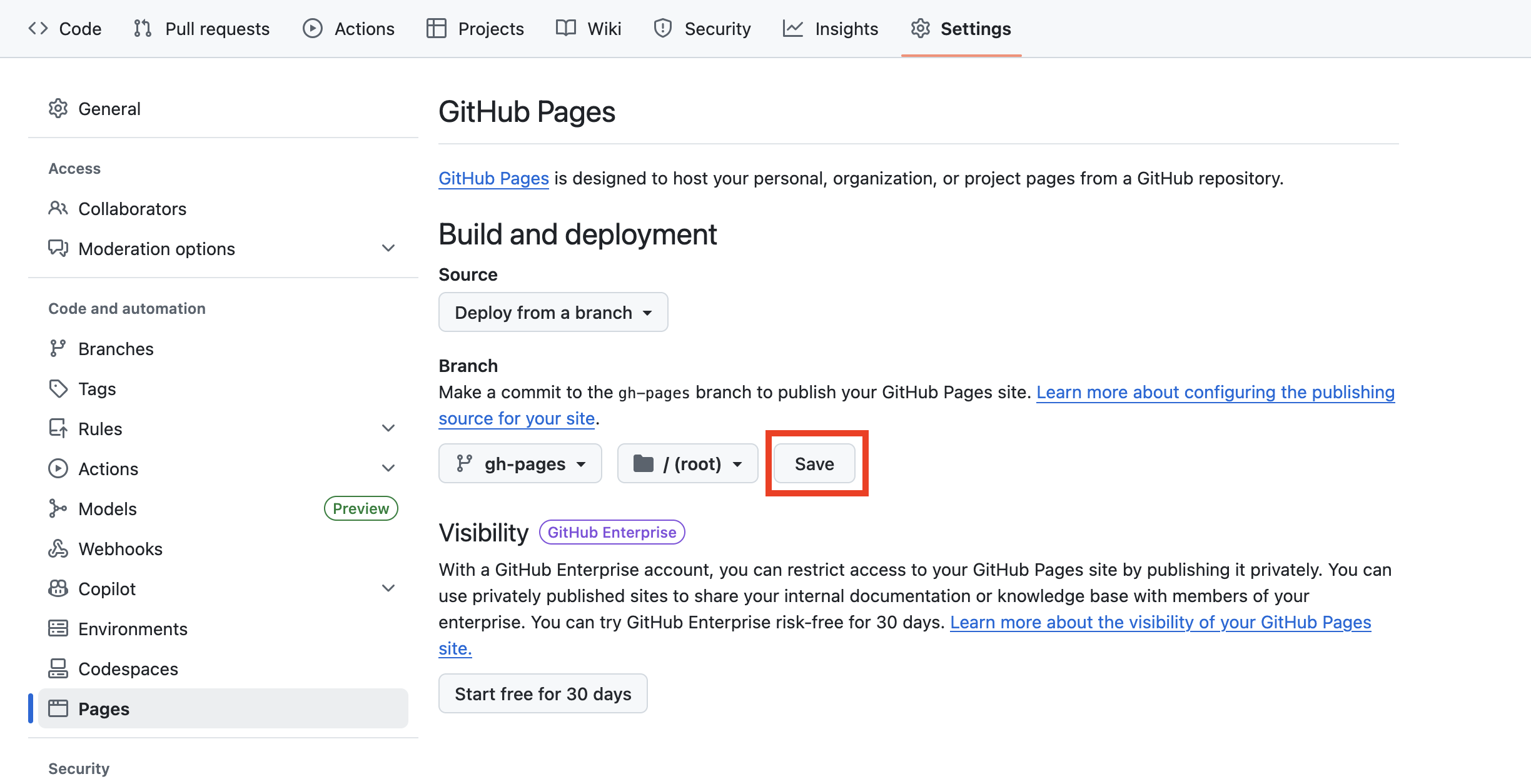
Task: Switch to the Pull requests tab
Action: (x=201, y=29)
